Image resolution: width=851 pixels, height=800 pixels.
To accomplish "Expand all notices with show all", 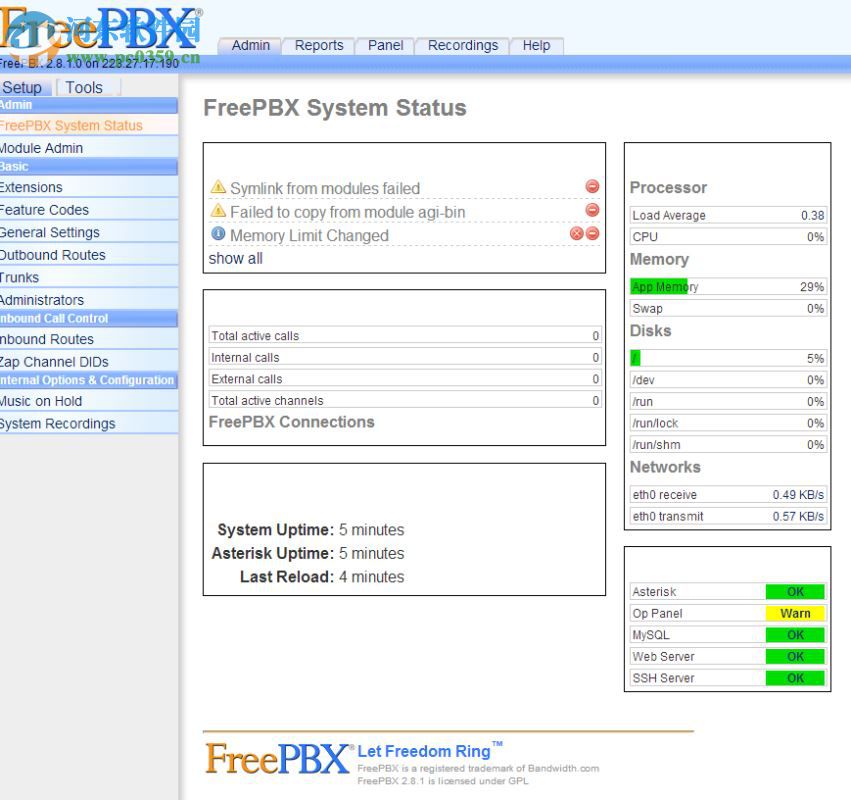I will pyautogui.click(x=234, y=258).
